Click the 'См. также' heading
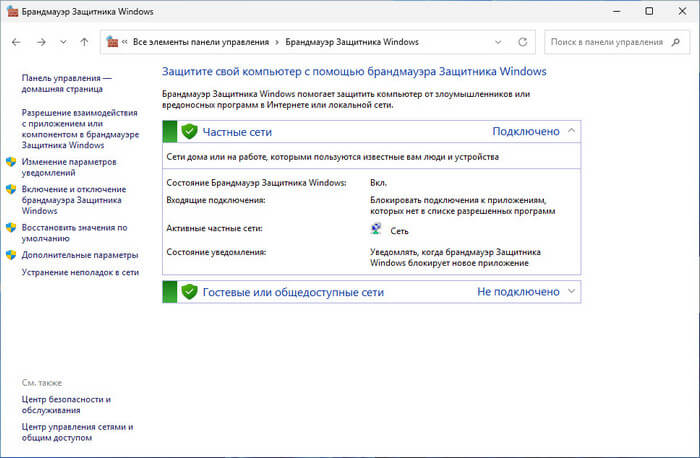Viewport: 700px width, 458px height. coord(42,383)
